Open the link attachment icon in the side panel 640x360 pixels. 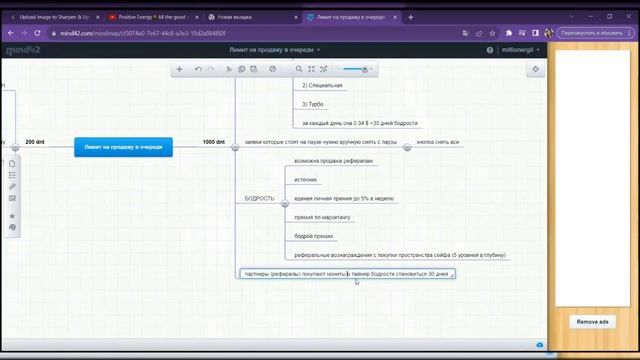[12, 187]
